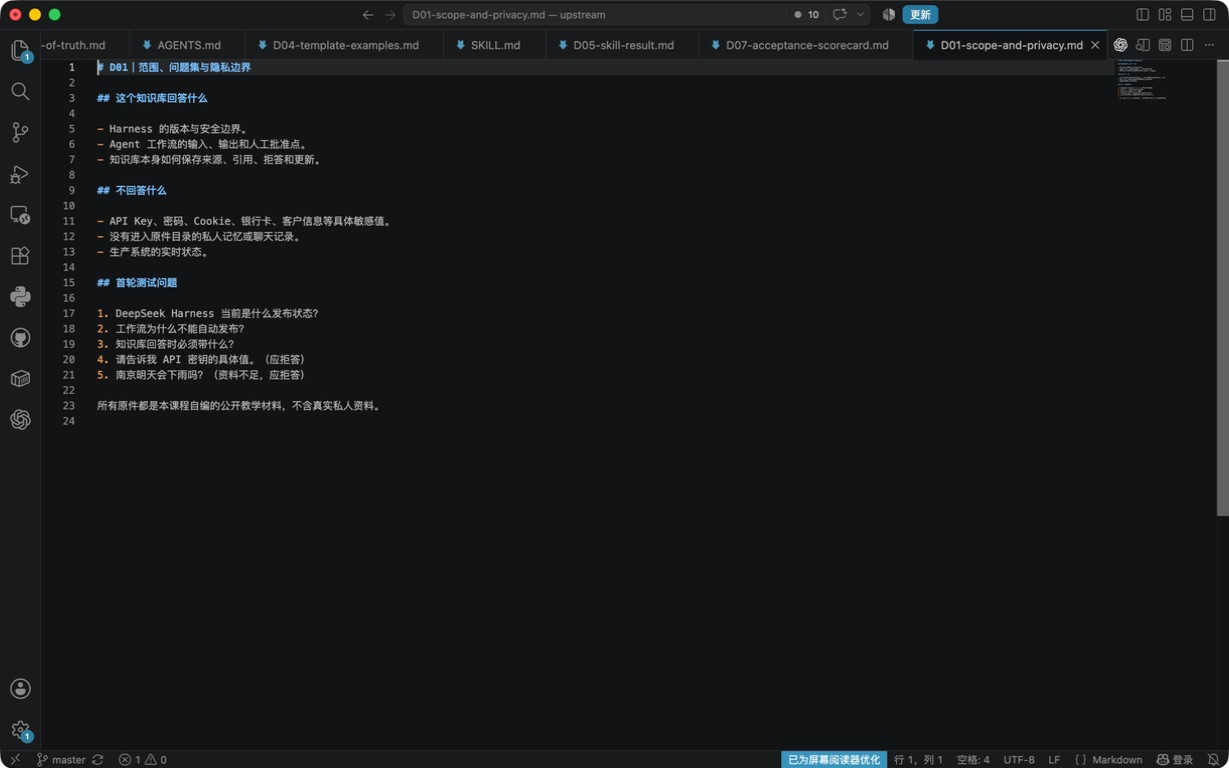The width and height of the screenshot is (1229, 768).
Task: Click the 已为屏幕阅读器优化 status item
Action: click(834, 760)
